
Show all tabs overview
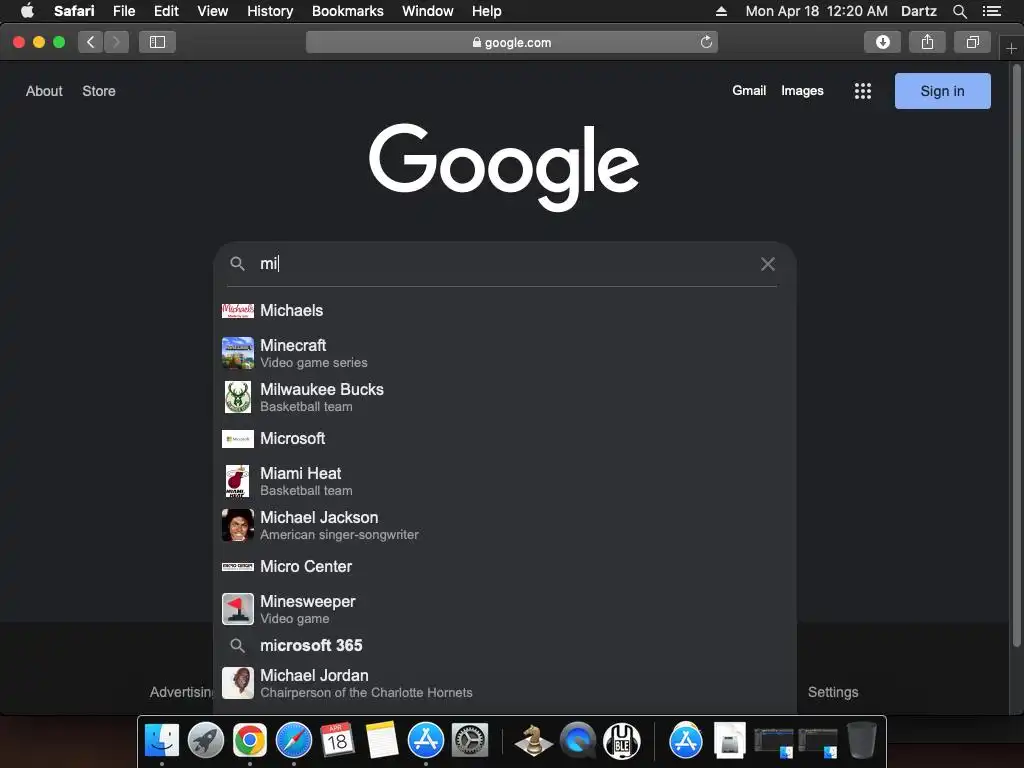972,42
